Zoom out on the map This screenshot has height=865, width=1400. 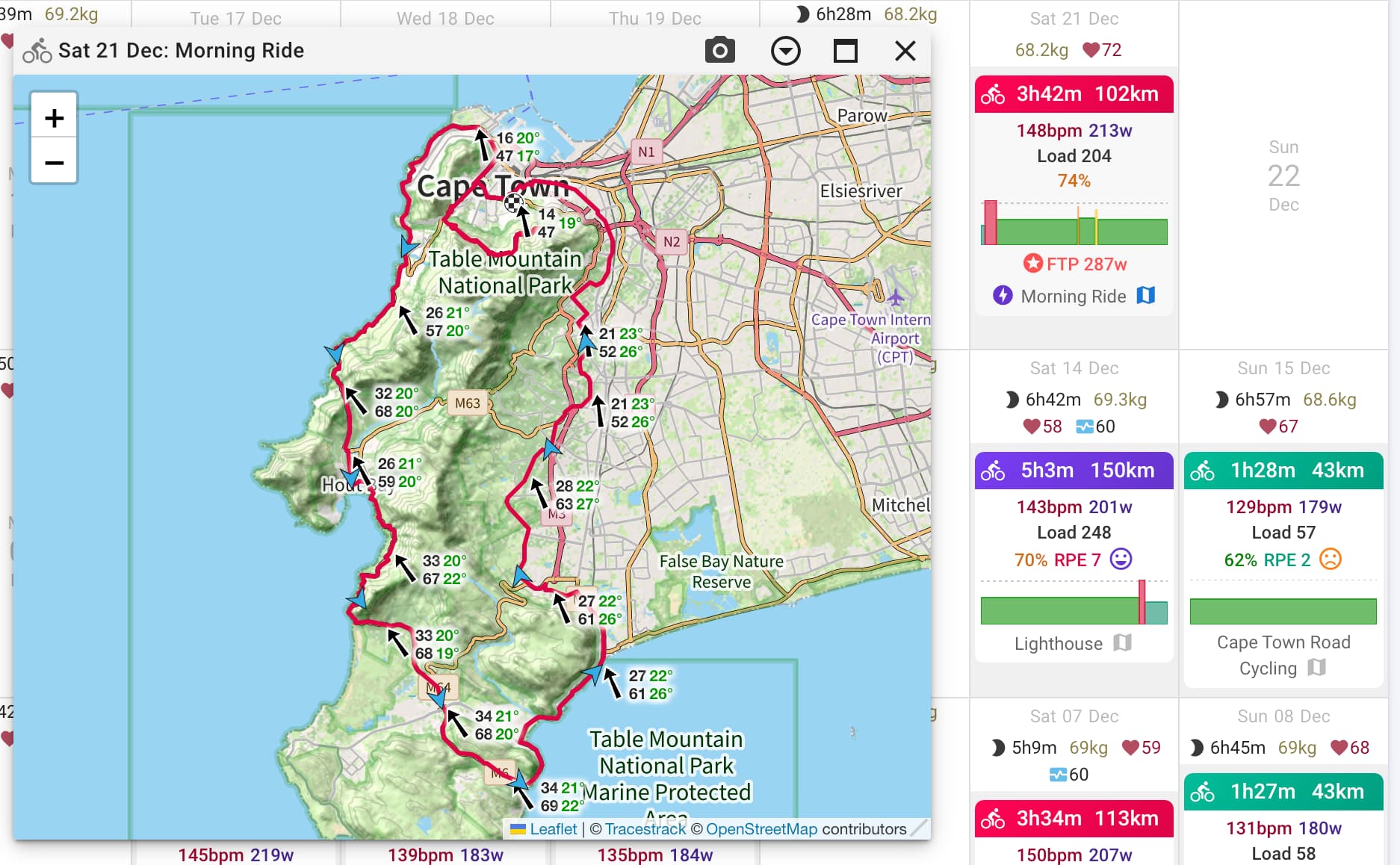[x=54, y=161]
